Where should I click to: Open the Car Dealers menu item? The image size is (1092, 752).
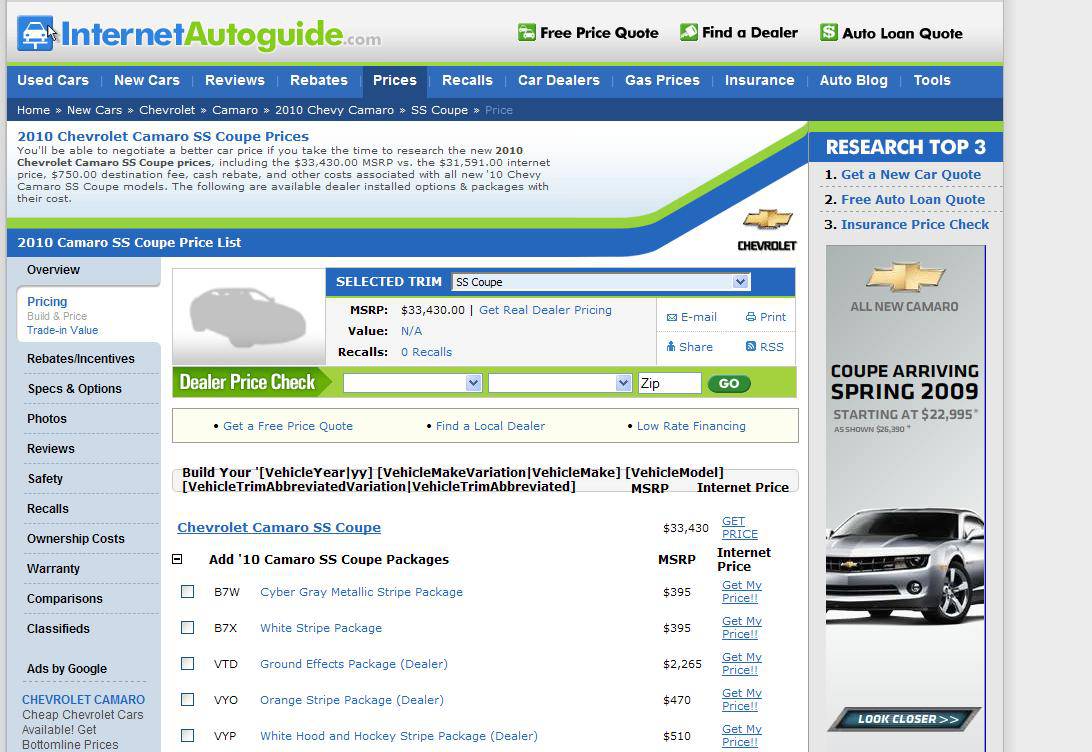click(x=559, y=80)
